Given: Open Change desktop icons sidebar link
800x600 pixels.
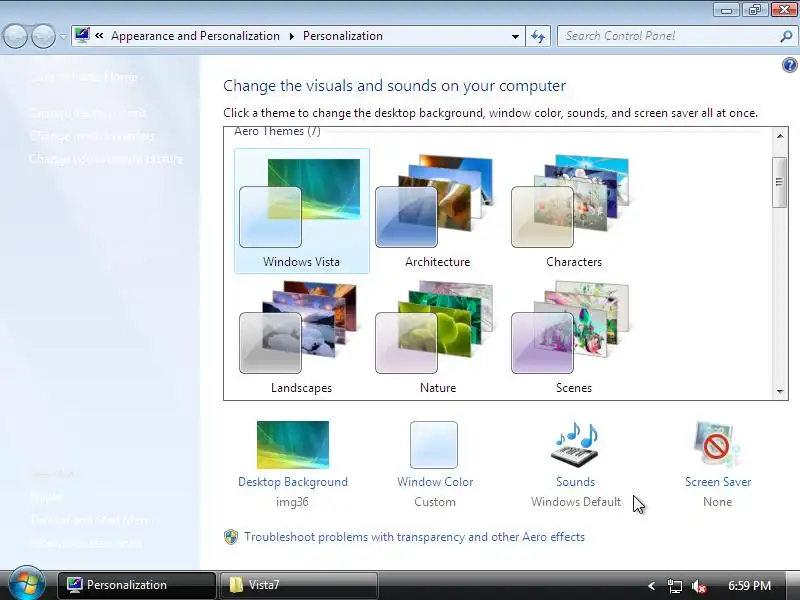Looking at the screenshot, I should [88, 113].
